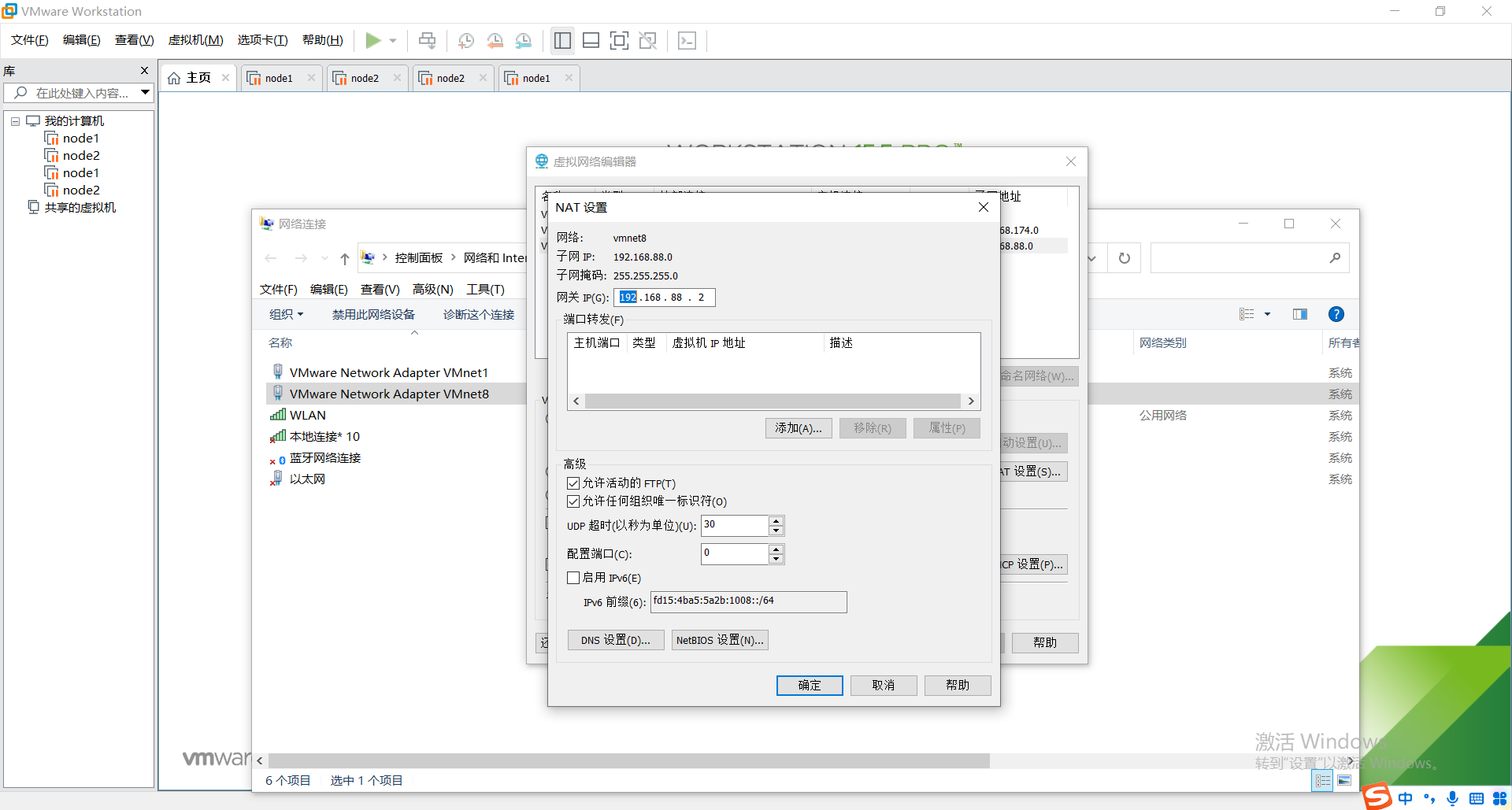Viewport: 1512px width, 810px height.
Task: Open the 文件(F) menu in VMware
Action: [x=30, y=40]
